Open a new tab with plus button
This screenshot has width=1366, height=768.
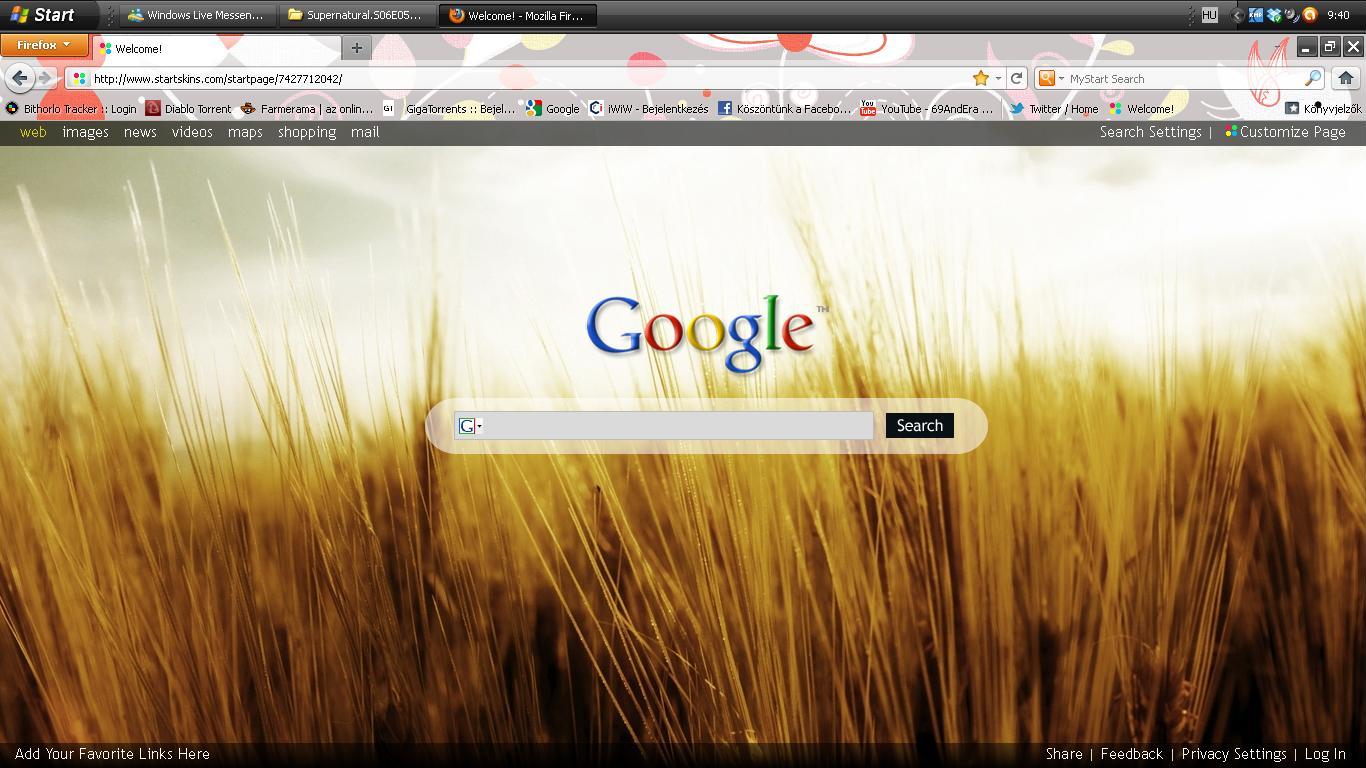coord(356,48)
